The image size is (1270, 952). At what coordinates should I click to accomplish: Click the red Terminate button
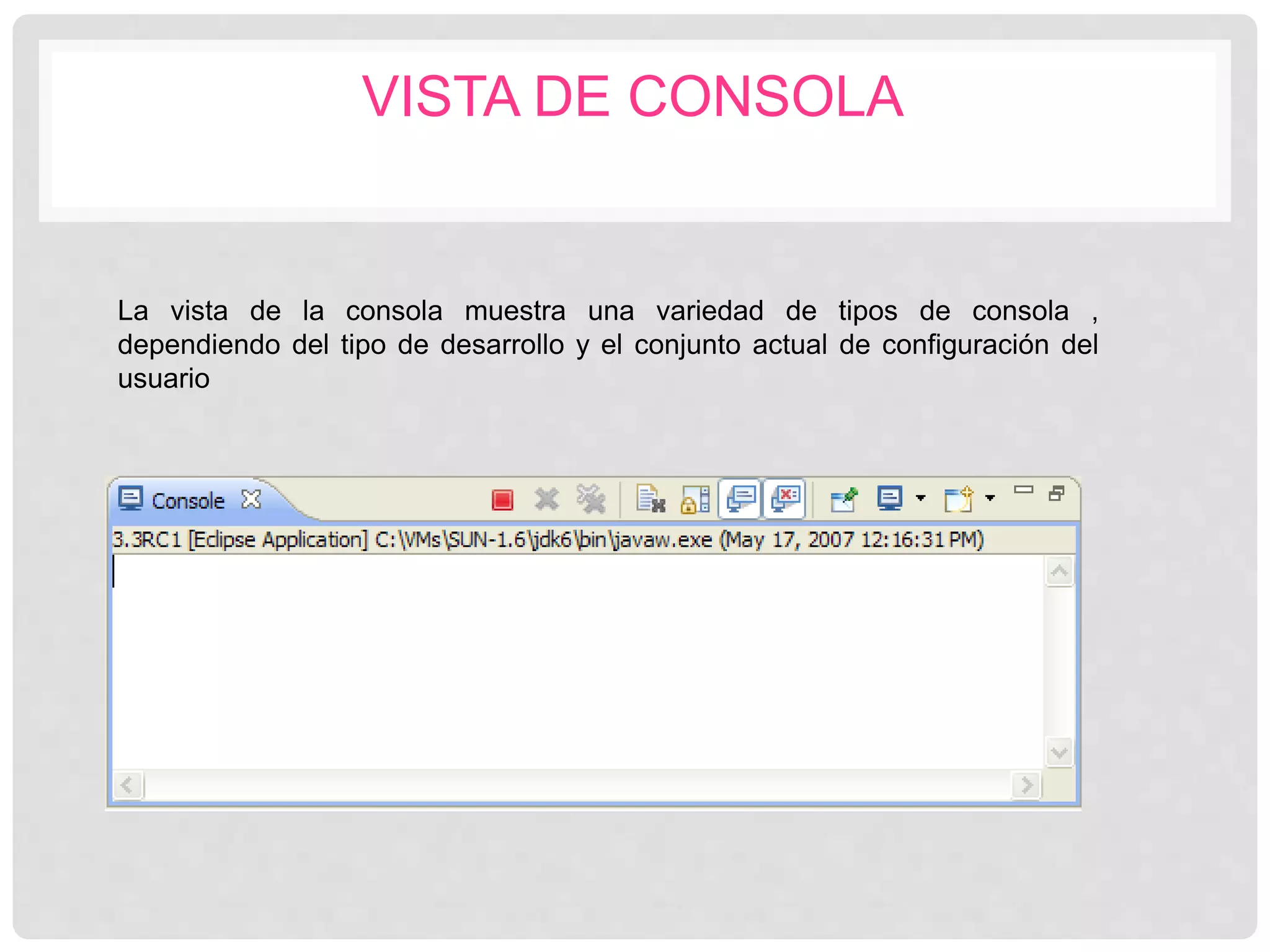(x=502, y=500)
